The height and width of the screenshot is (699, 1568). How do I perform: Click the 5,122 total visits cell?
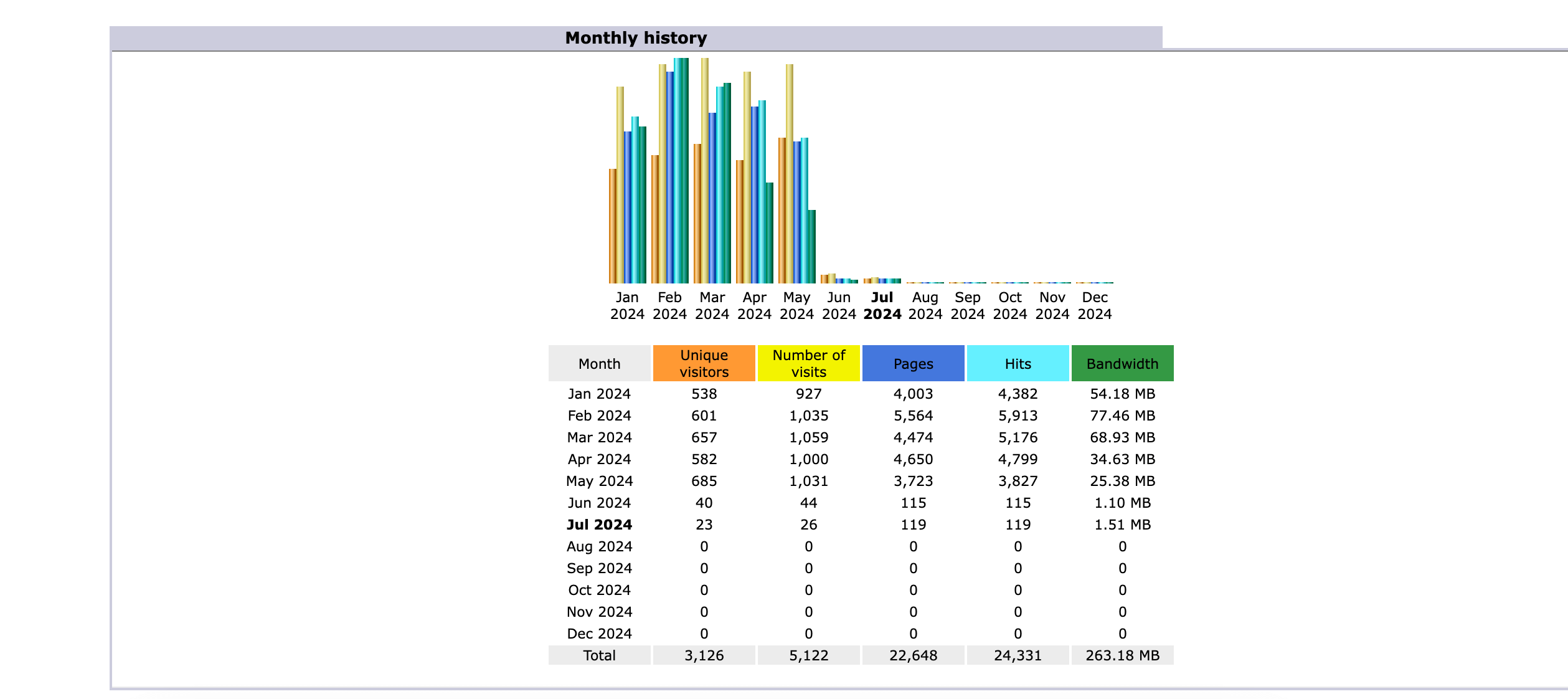[x=809, y=655]
